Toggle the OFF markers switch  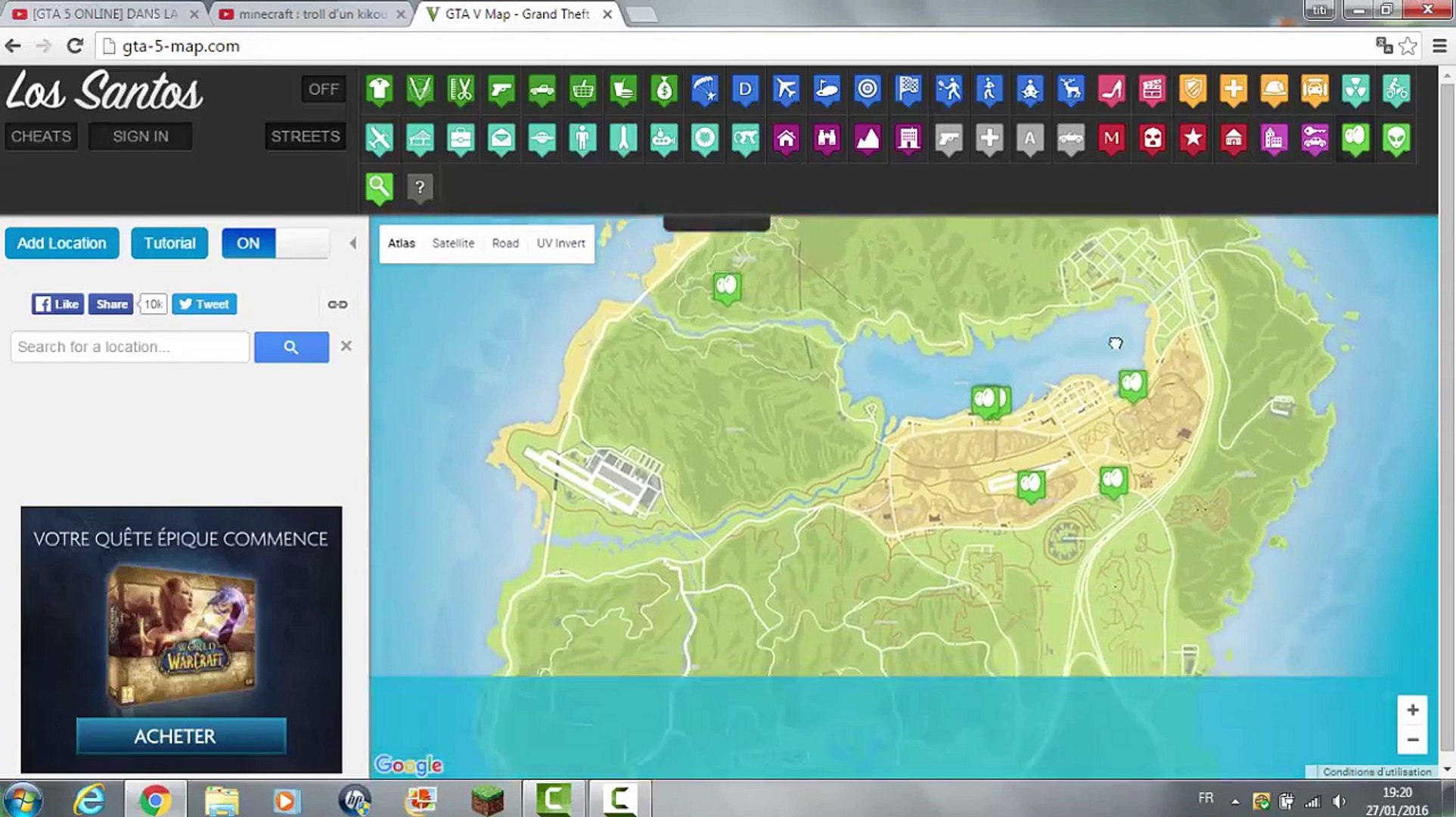click(324, 89)
